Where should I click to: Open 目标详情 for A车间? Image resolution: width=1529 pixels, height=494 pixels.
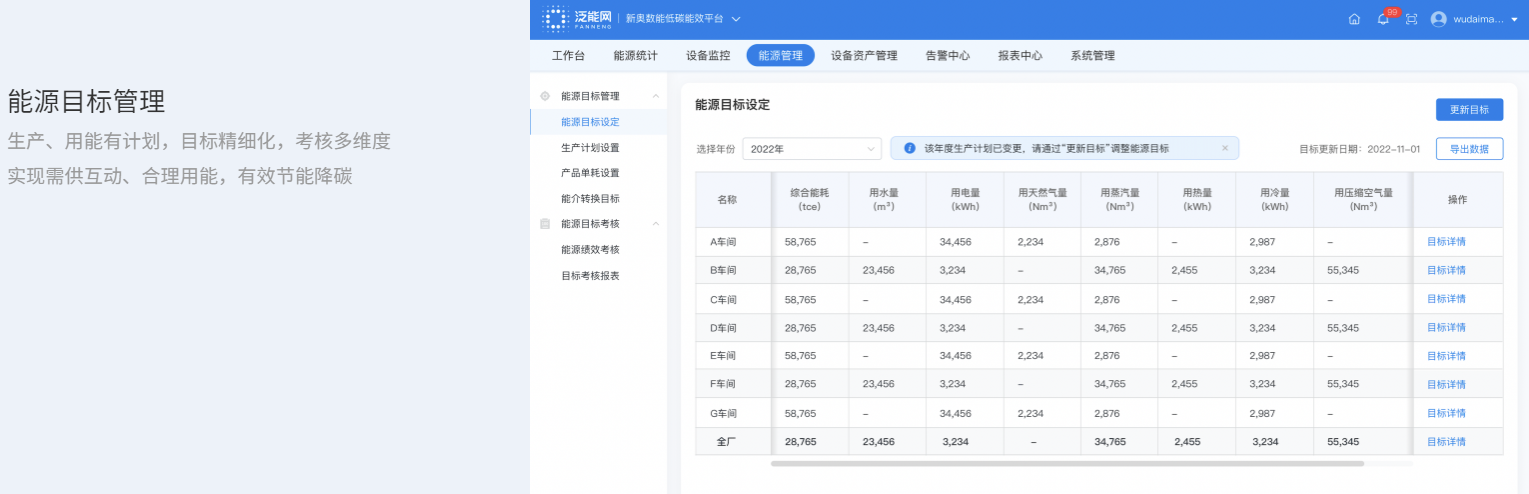click(x=1446, y=242)
